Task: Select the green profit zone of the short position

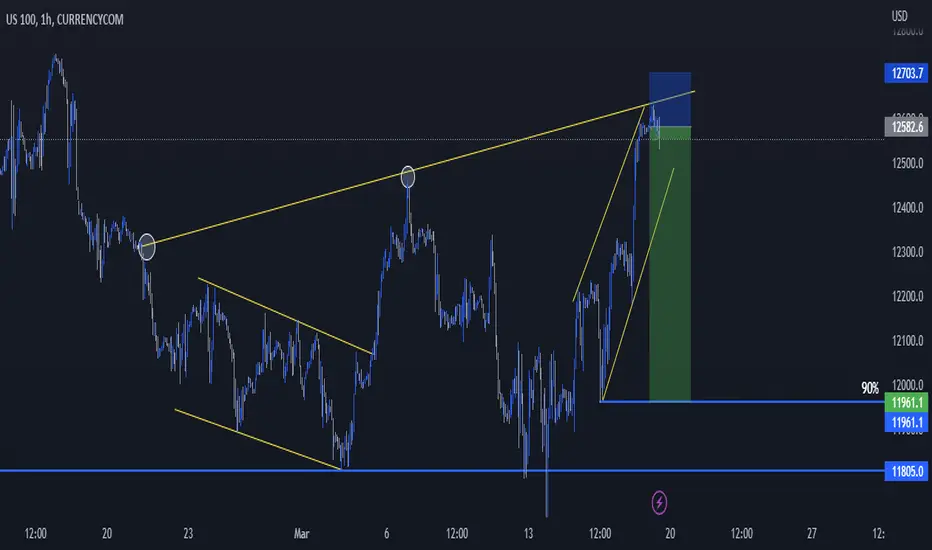Action: coord(670,265)
